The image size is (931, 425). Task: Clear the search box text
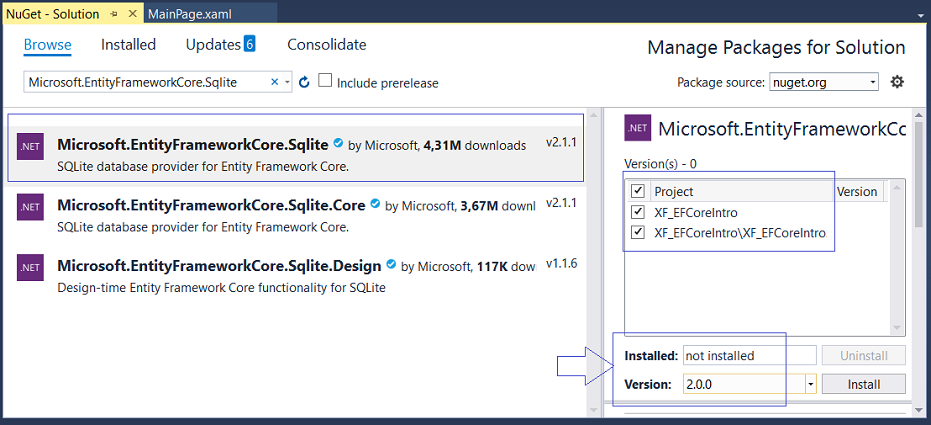(274, 83)
